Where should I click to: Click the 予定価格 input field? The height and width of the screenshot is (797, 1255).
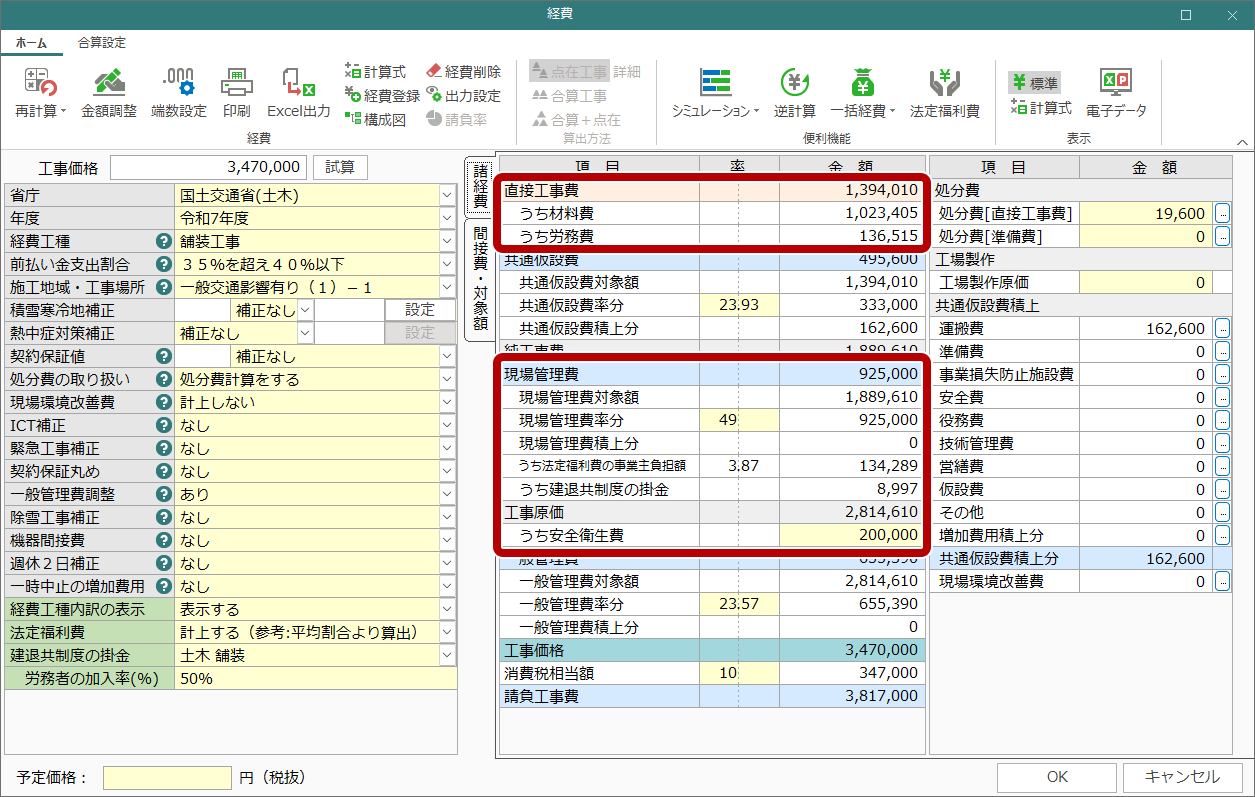pos(167,777)
